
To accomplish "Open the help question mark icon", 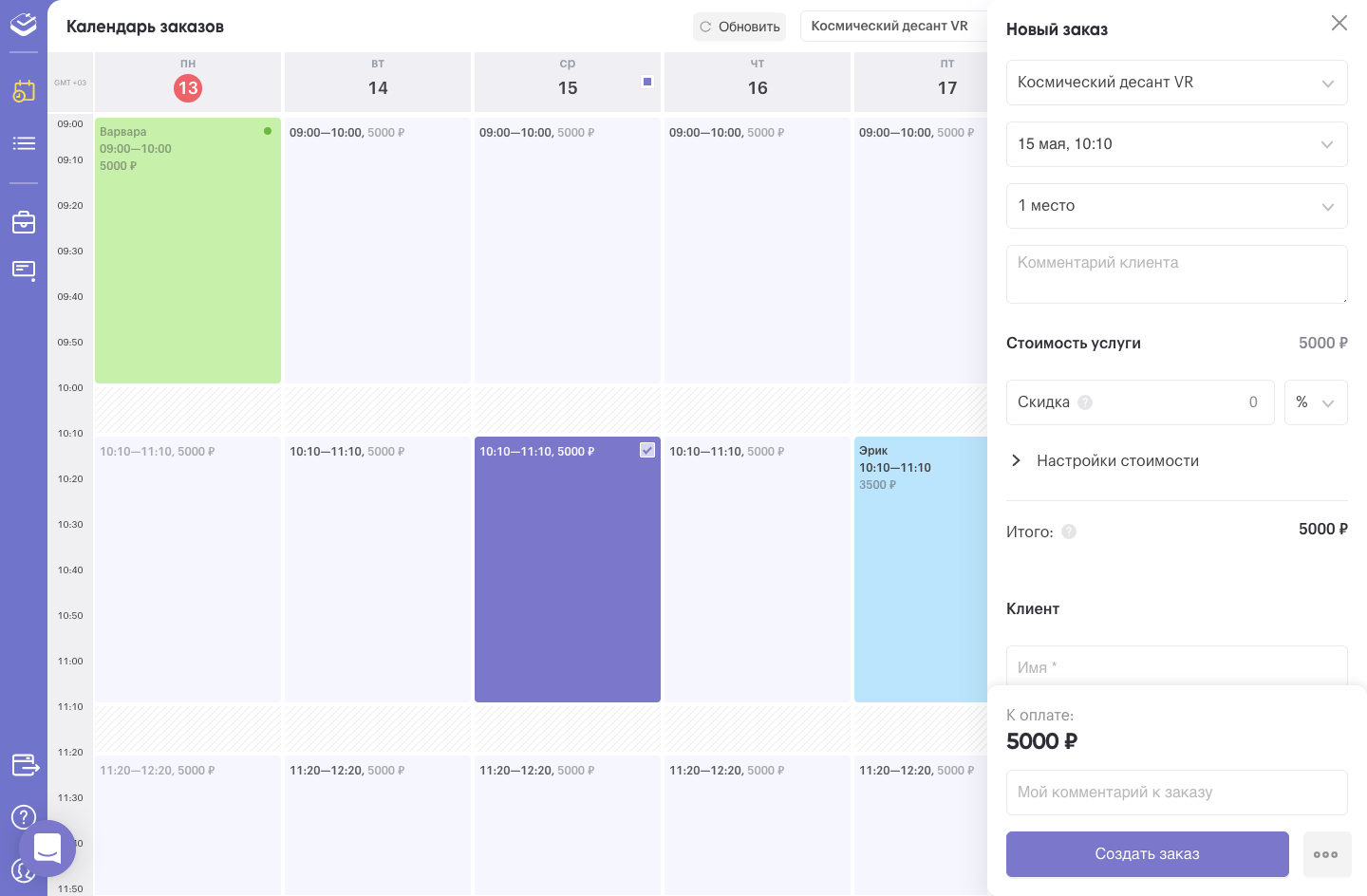I will click(x=24, y=817).
